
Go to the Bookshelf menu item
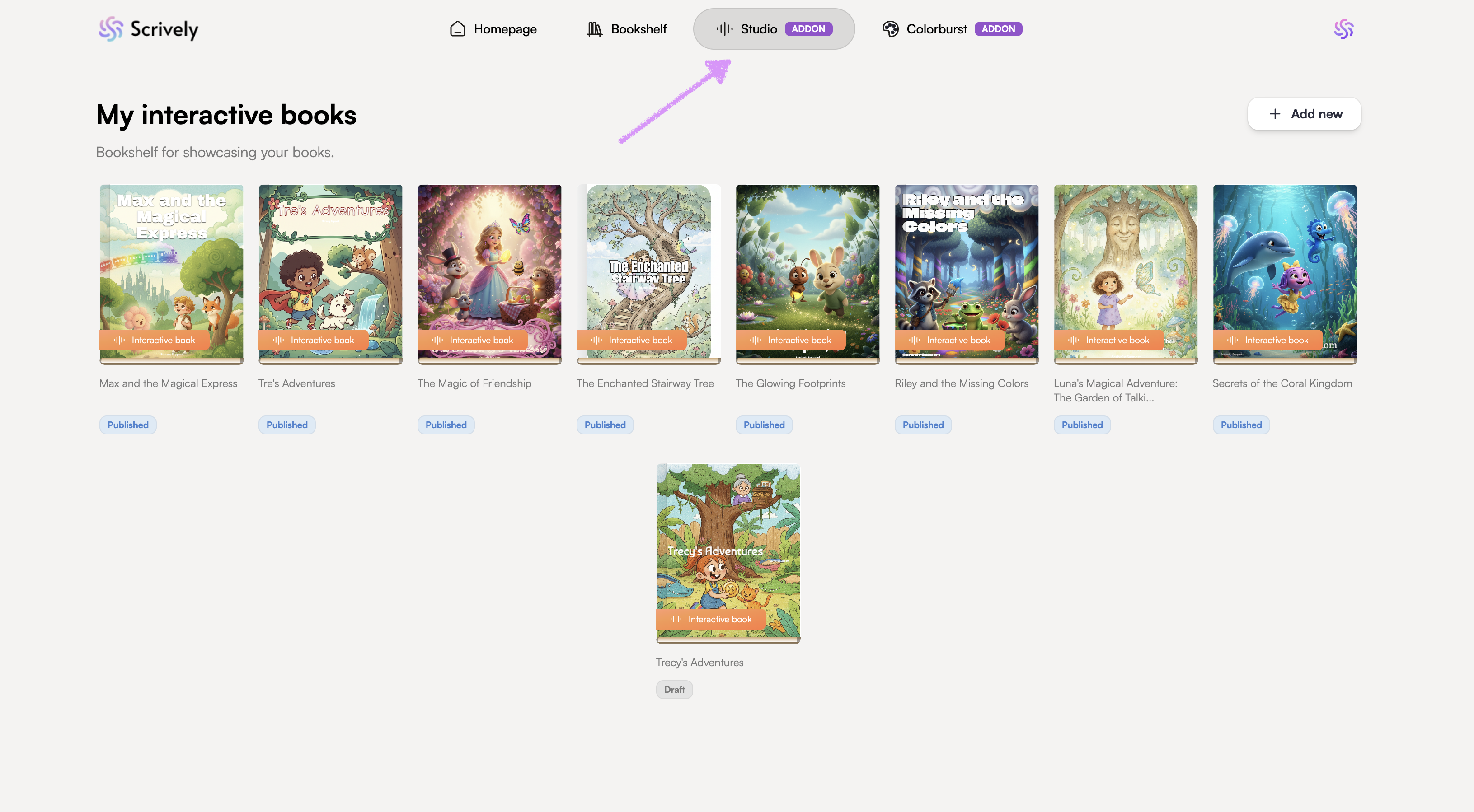click(x=638, y=28)
